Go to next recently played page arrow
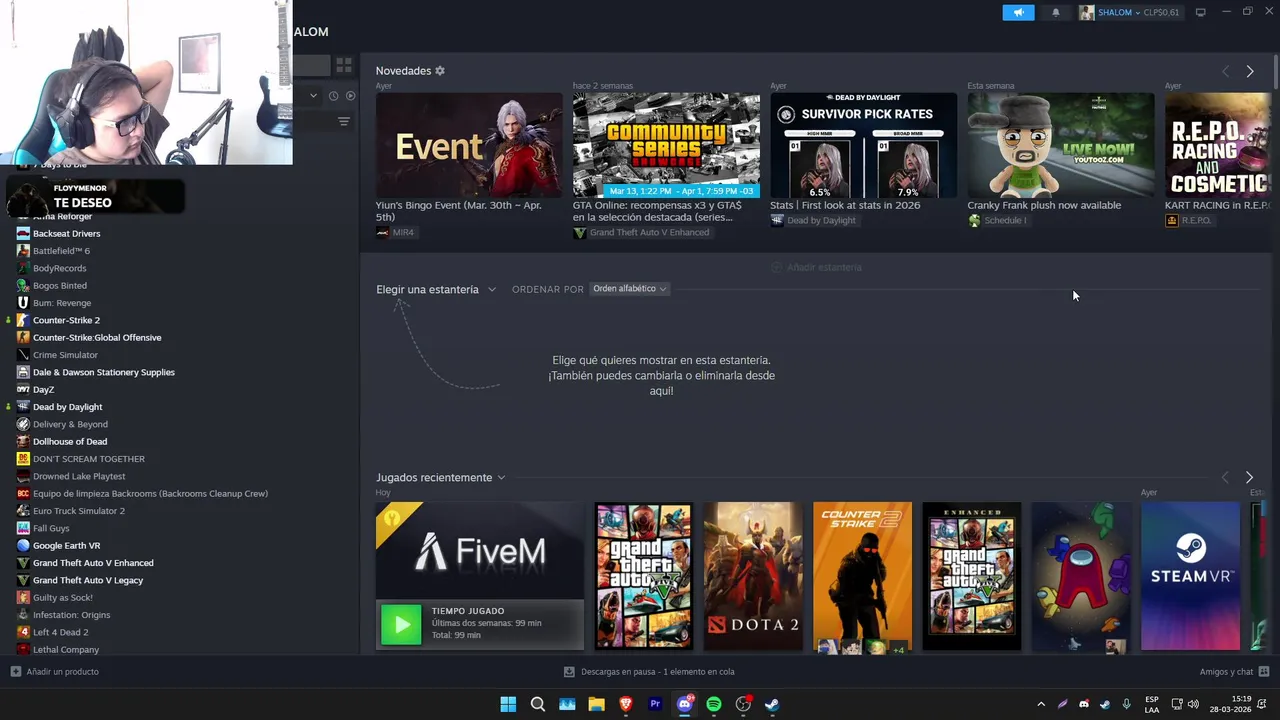This screenshot has height=720, width=1280. tap(1249, 477)
